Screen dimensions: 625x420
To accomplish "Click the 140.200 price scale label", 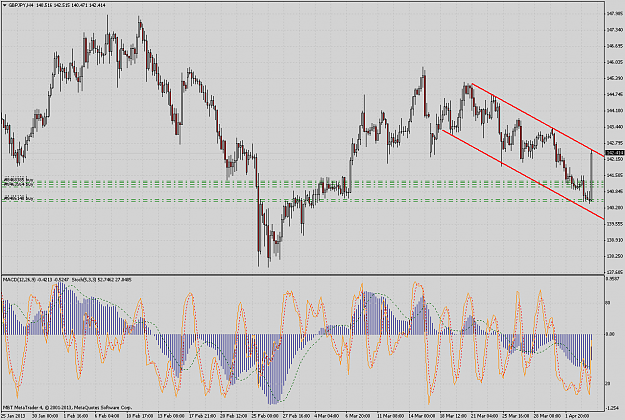I will point(615,207).
